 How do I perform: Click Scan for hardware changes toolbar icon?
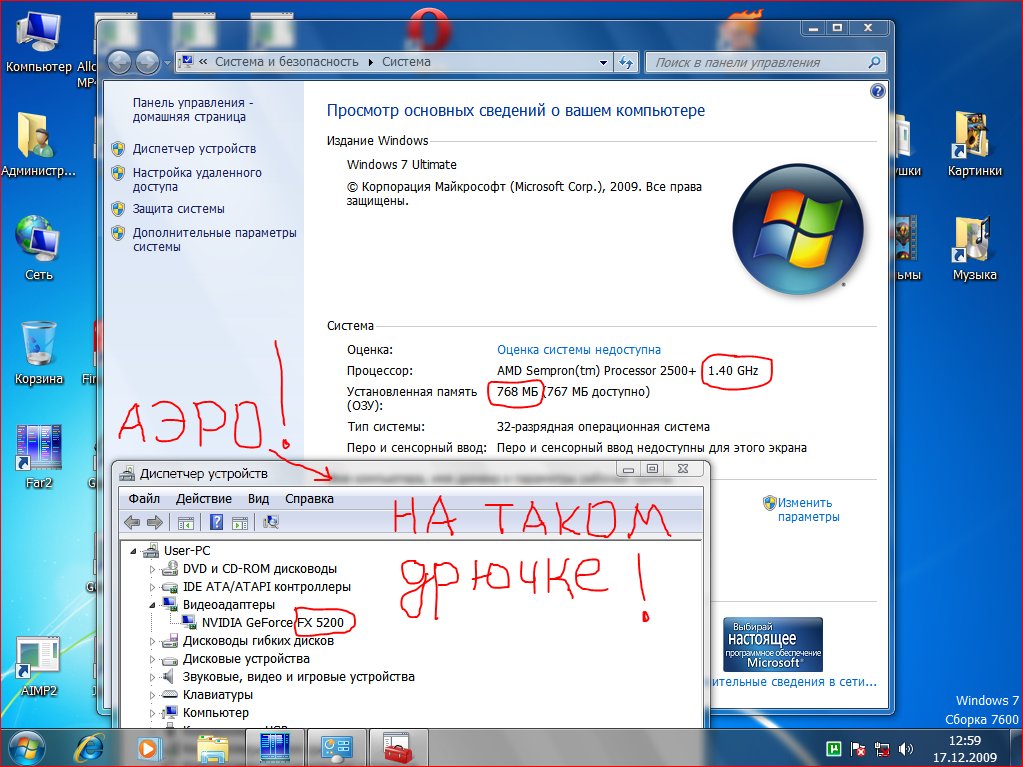click(270, 522)
